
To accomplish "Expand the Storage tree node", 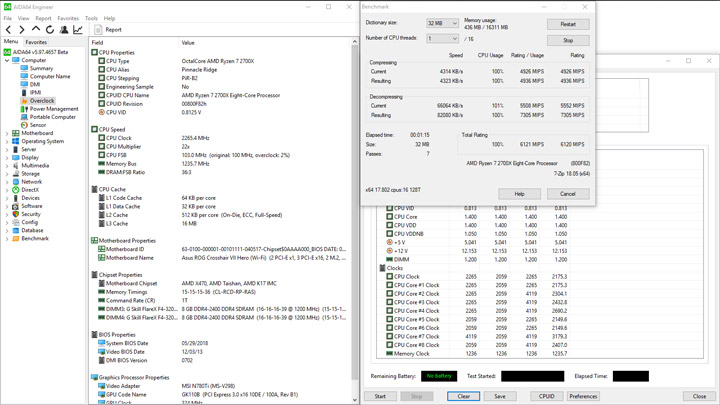I will click(x=7, y=174).
